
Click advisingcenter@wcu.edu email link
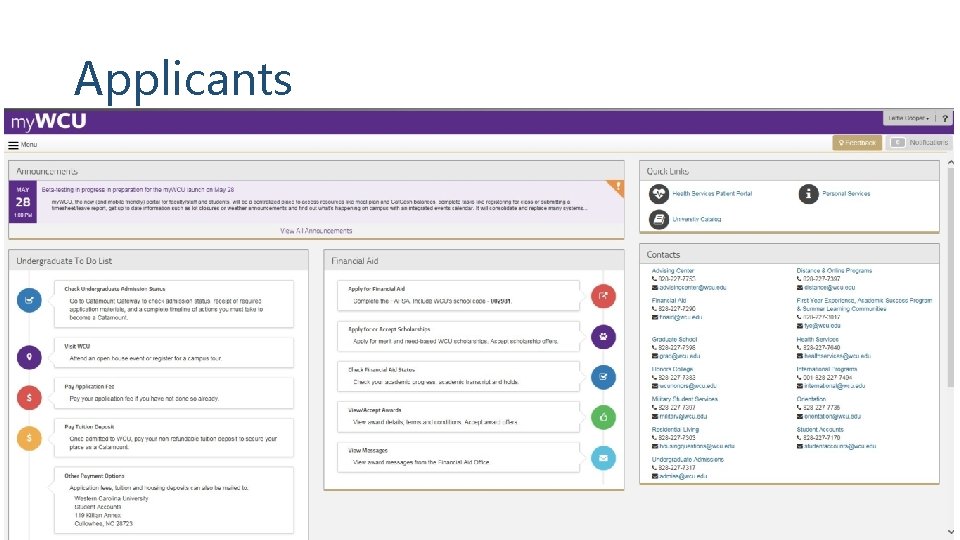pos(692,287)
